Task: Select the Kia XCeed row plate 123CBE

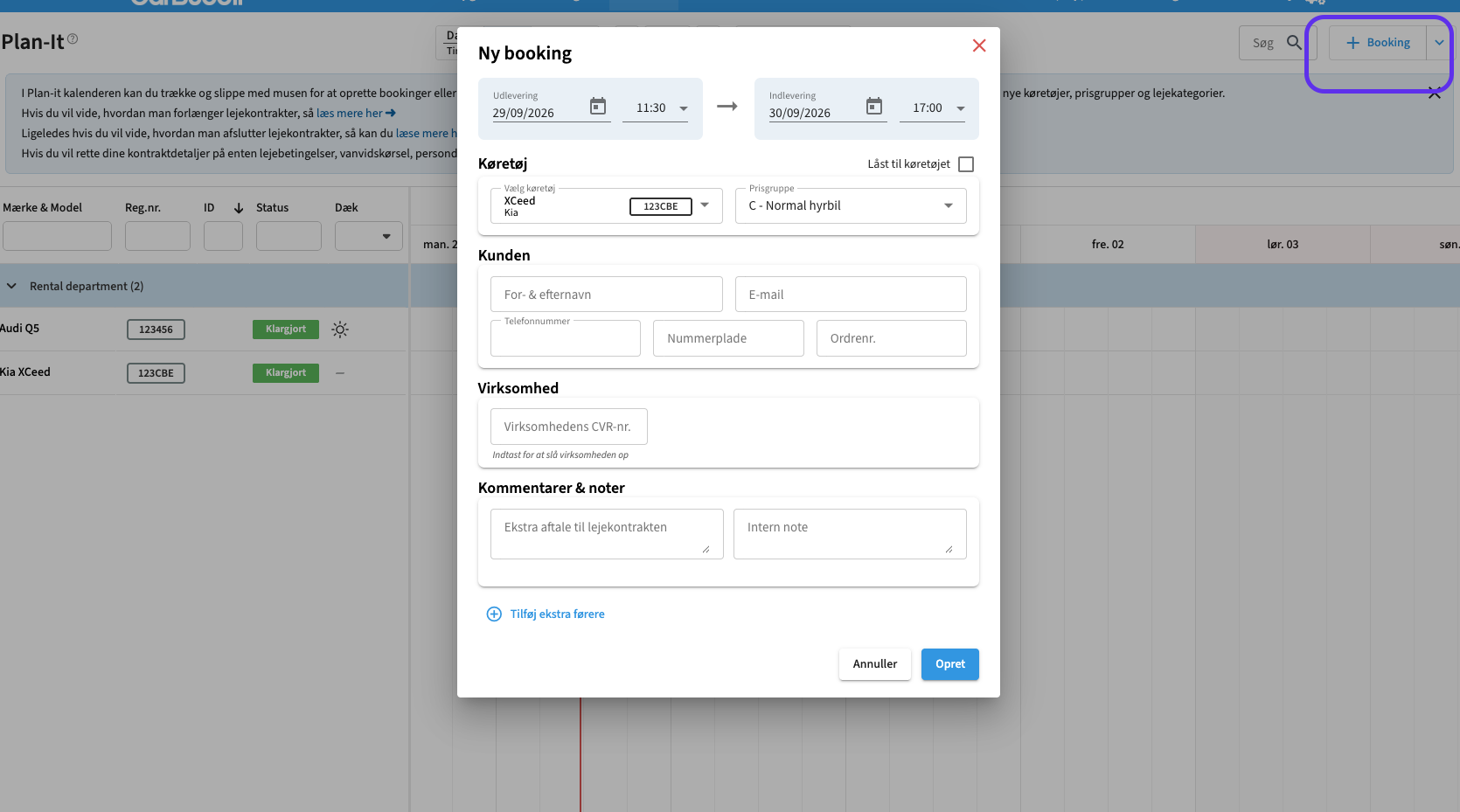Action: pyautogui.click(x=156, y=373)
